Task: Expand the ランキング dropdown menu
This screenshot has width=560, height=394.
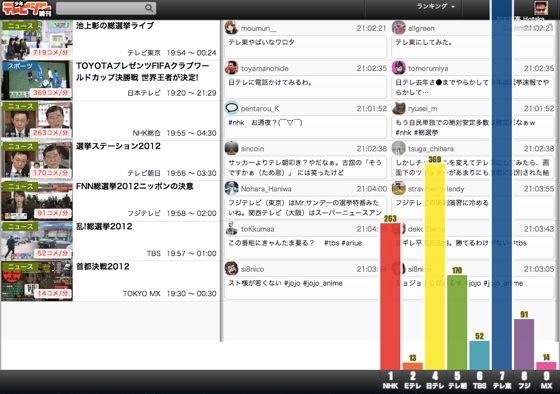Action: (x=436, y=6)
